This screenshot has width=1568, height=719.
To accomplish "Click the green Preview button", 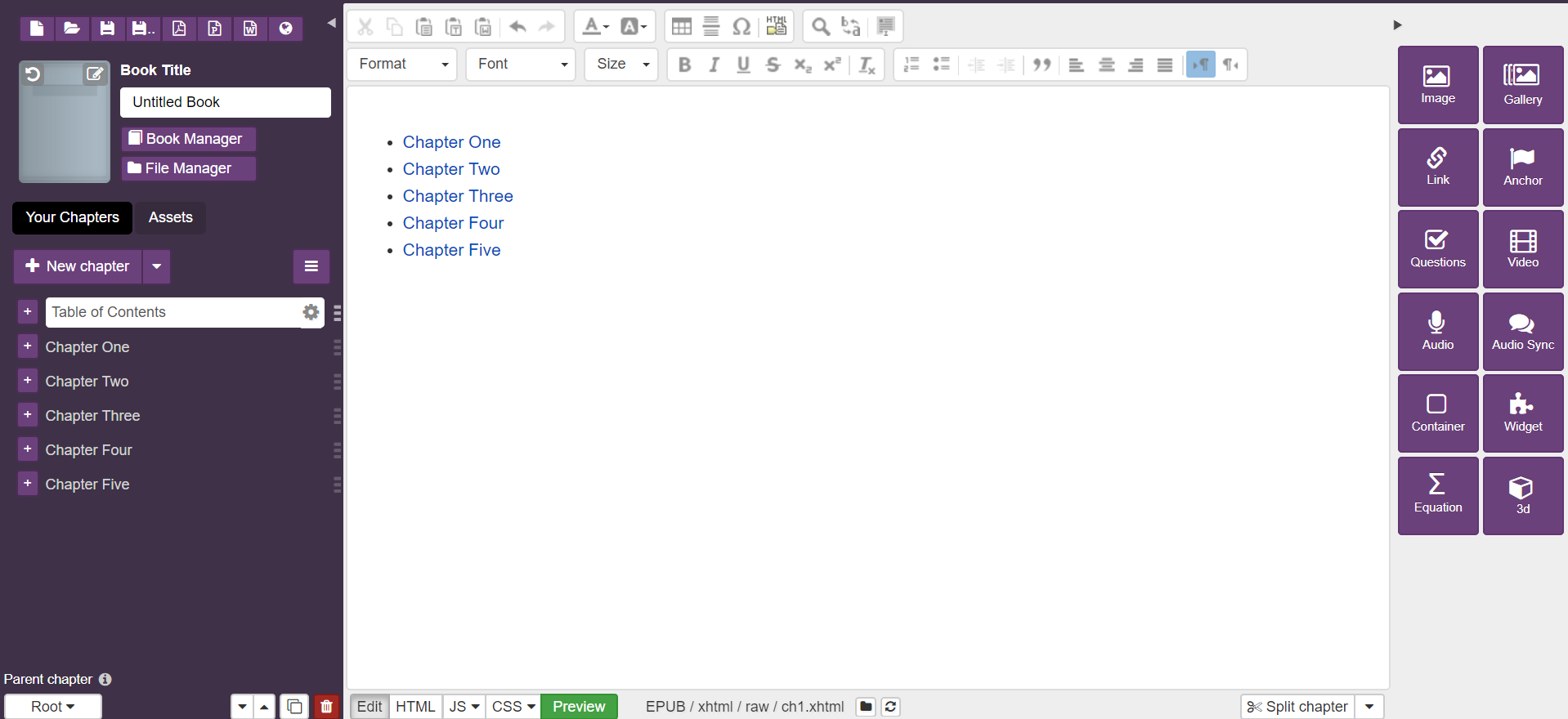I will pyautogui.click(x=579, y=707).
